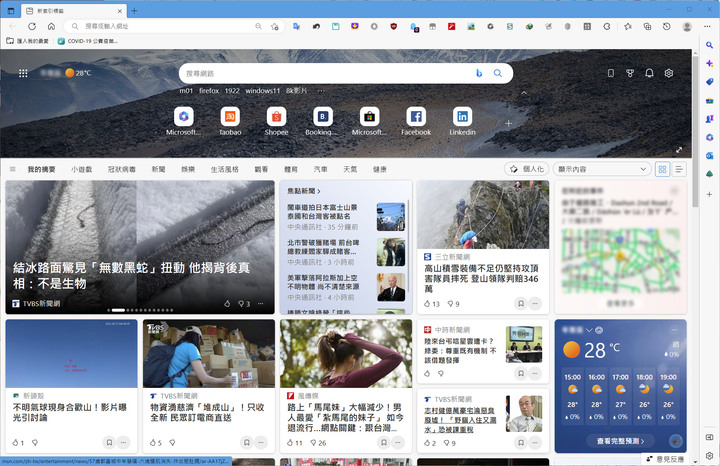Image resolution: width=720 pixels, height=466 pixels.
Task: Open Microsoft Rewards trophy icon
Action: 630,73
